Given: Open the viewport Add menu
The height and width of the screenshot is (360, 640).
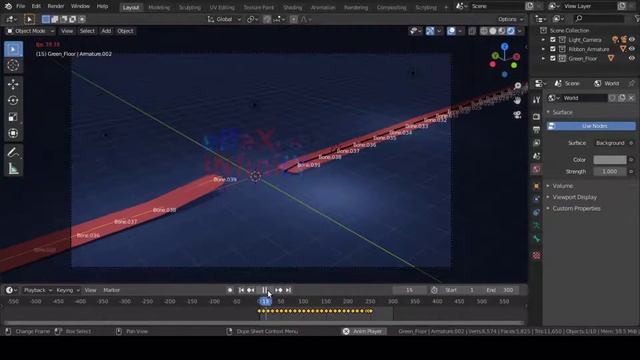Looking at the screenshot, I should click(106, 31).
